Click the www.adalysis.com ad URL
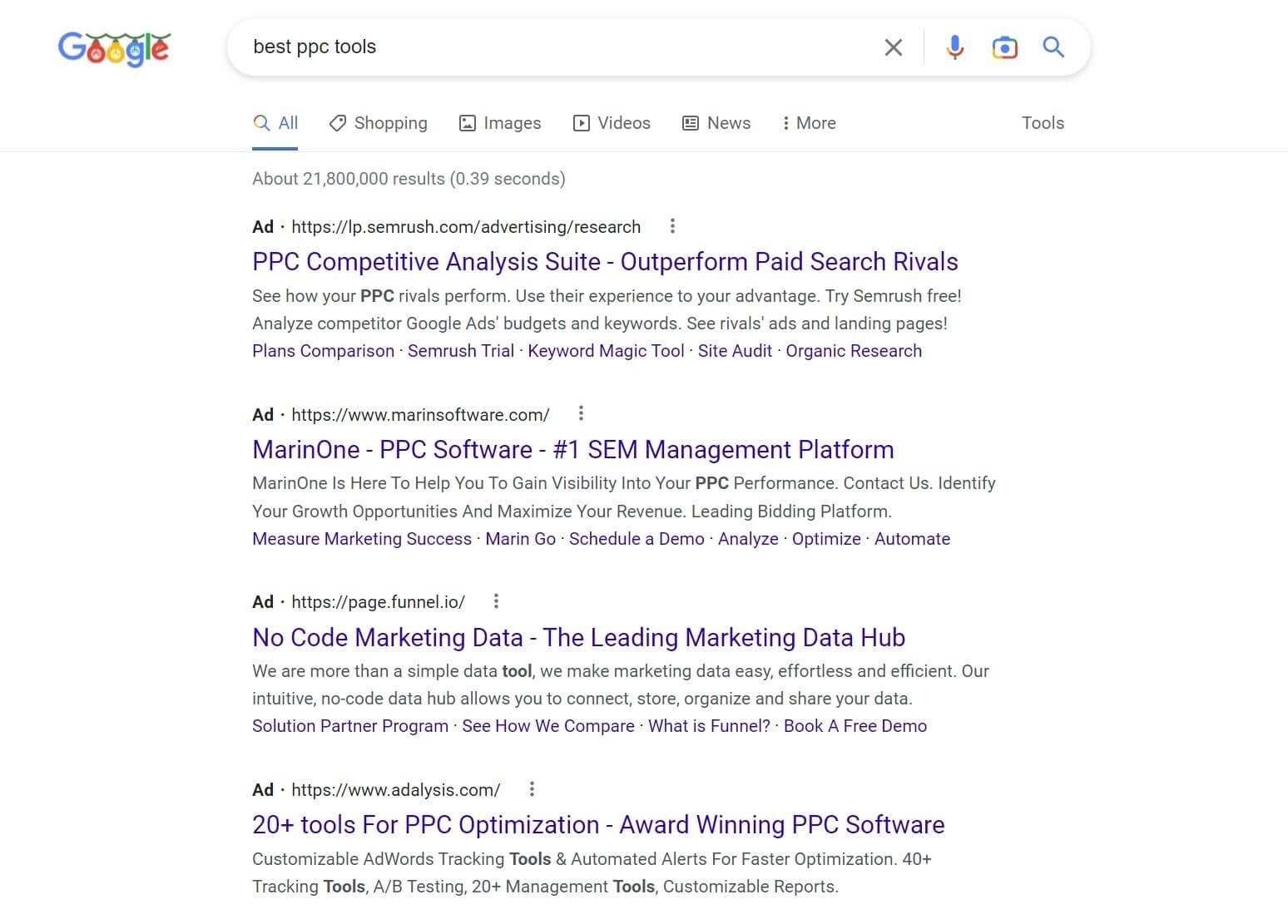 click(396, 790)
